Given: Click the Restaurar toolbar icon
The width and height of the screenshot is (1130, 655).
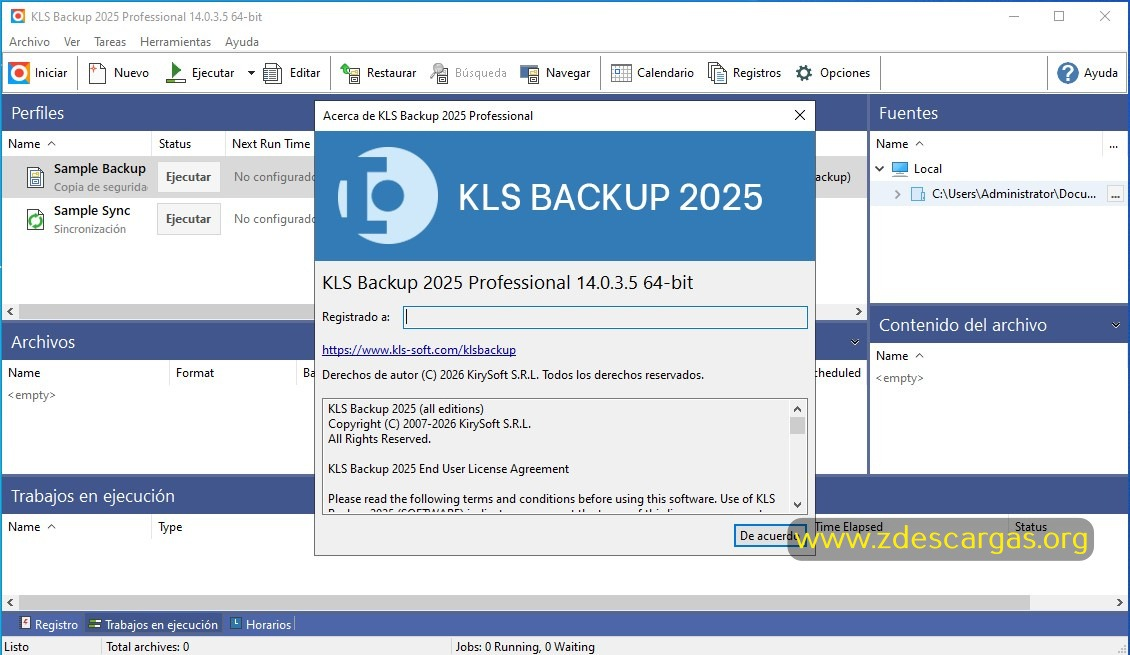Looking at the screenshot, I should coord(348,72).
